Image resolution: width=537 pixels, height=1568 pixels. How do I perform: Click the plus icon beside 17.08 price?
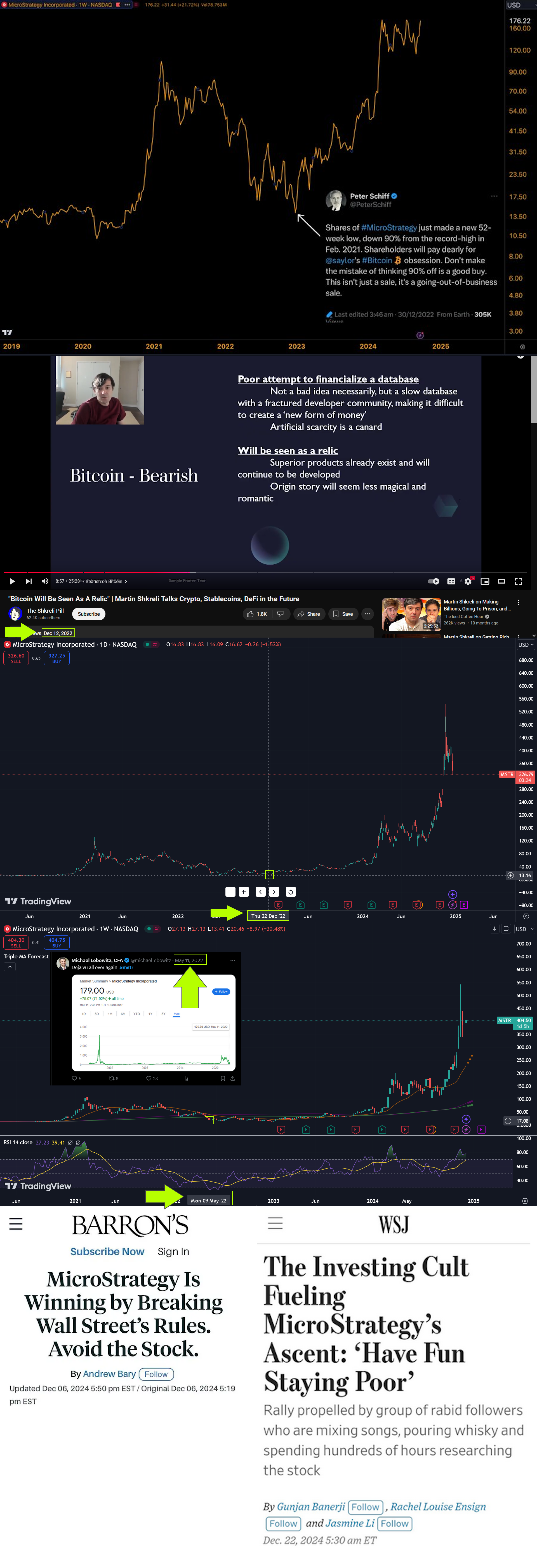click(508, 1121)
